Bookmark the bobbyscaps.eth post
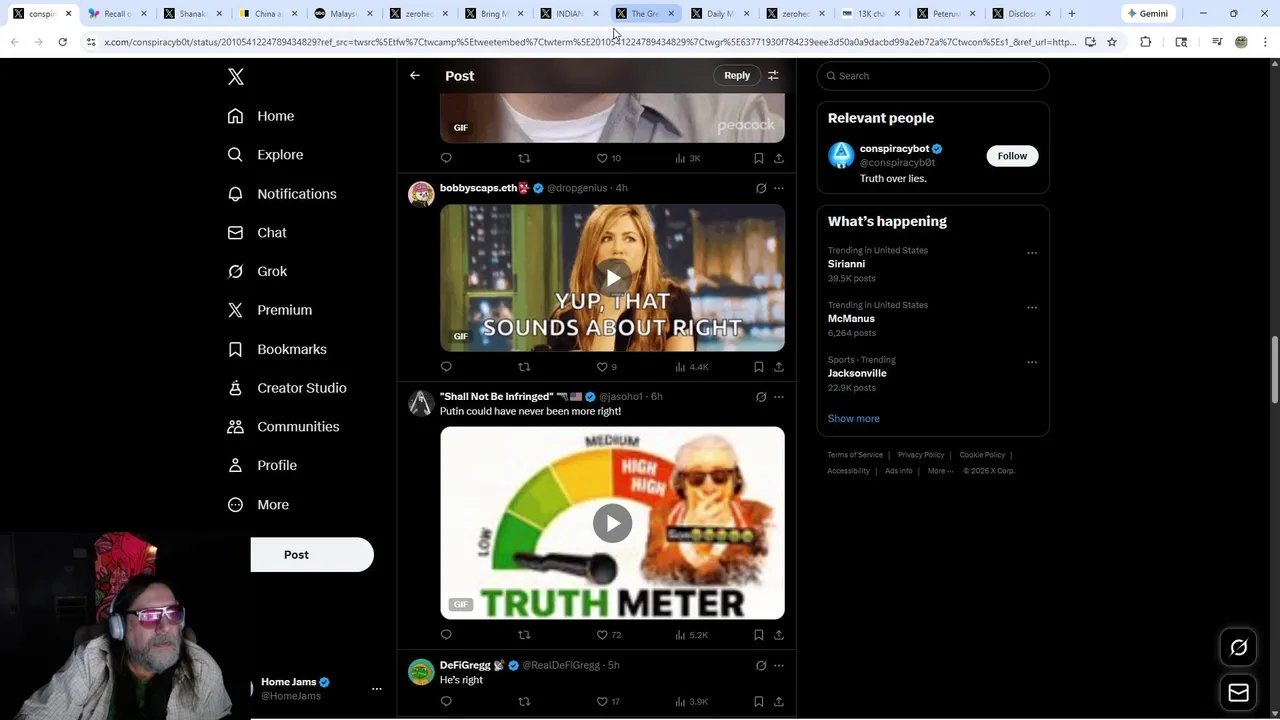This screenshot has height=720, width=1280. [x=759, y=367]
